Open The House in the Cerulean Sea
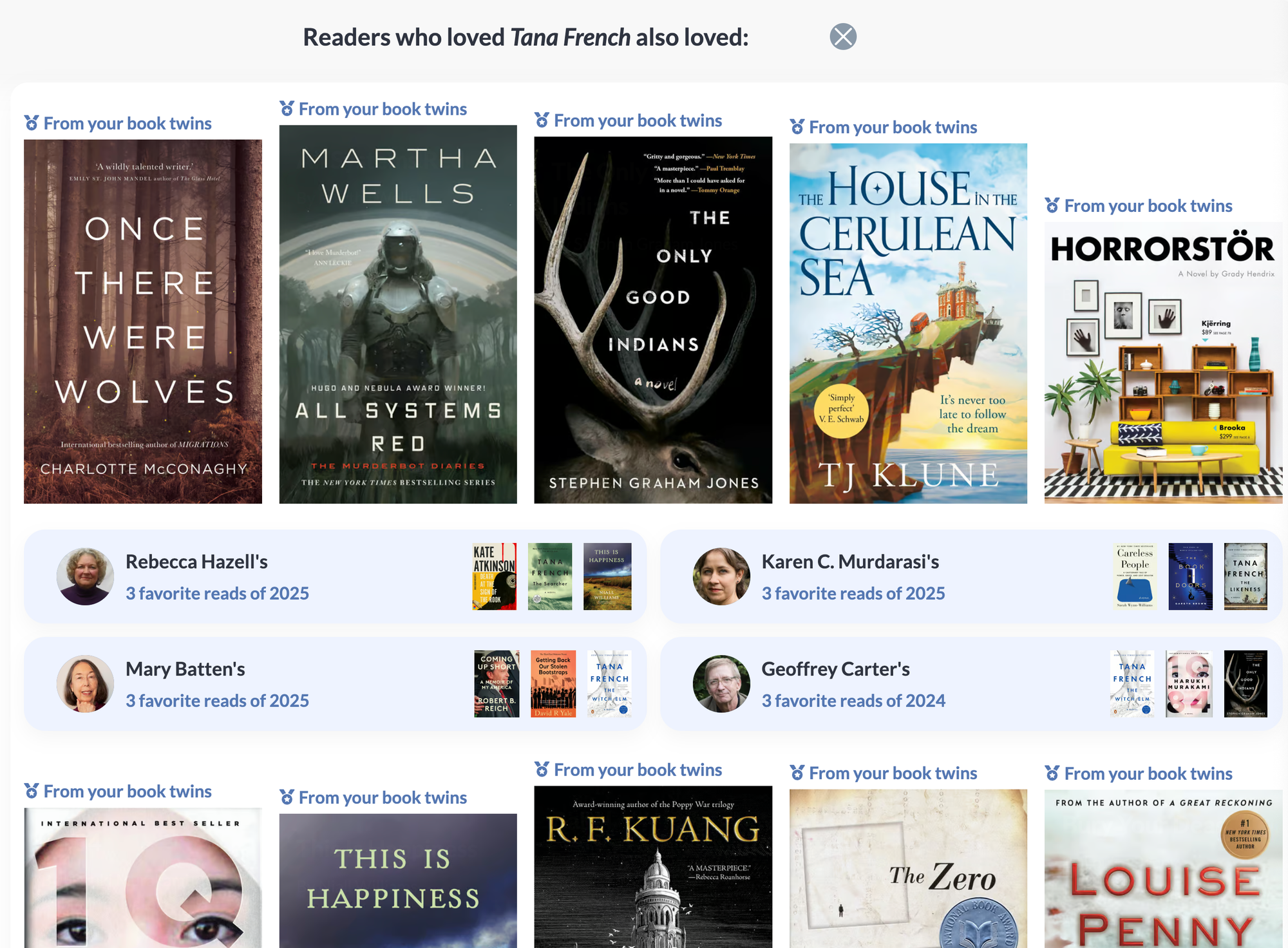The image size is (1288, 948). pos(908,323)
